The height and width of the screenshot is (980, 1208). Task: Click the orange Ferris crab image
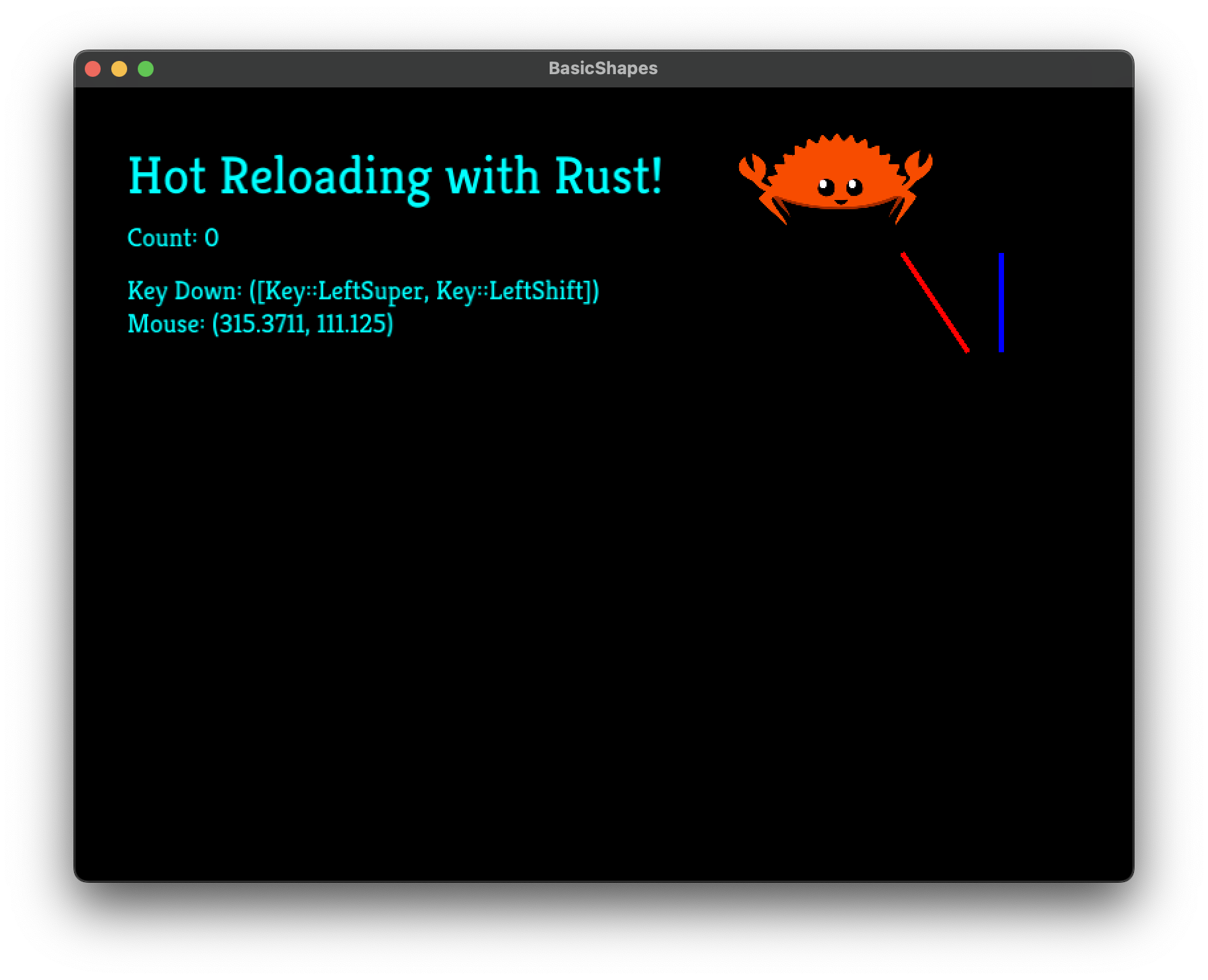pos(835,179)
